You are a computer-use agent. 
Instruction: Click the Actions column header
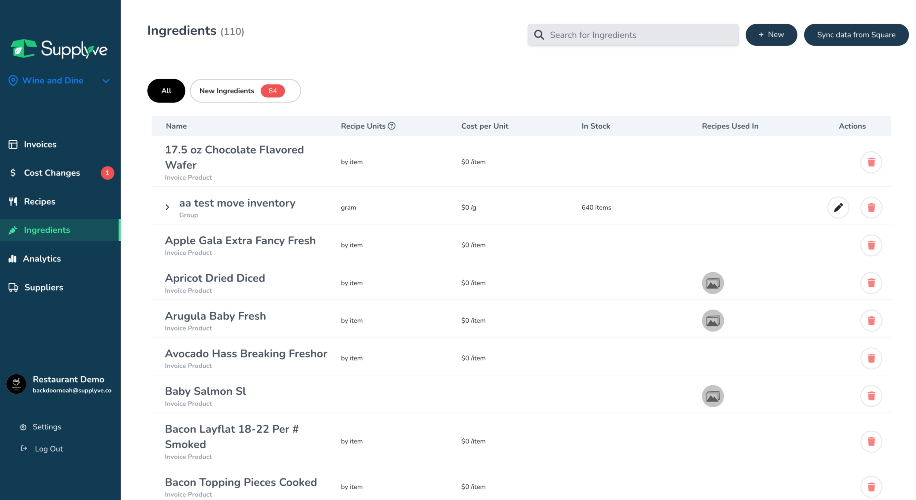point(852,126)
